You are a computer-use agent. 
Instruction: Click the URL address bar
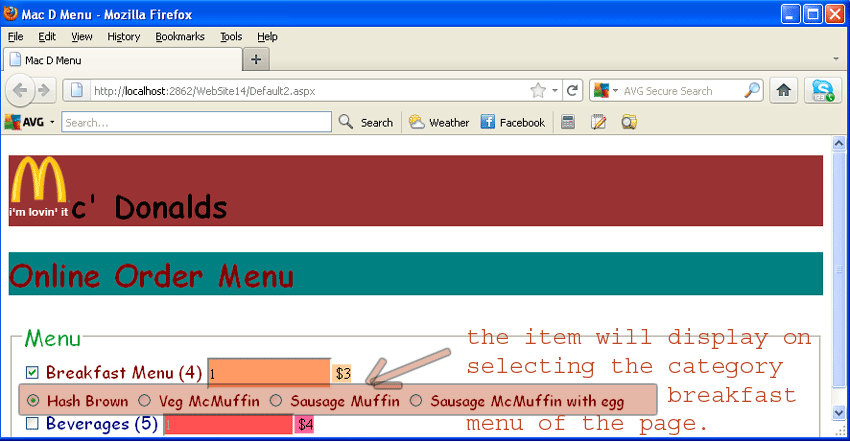click(309, 91)
